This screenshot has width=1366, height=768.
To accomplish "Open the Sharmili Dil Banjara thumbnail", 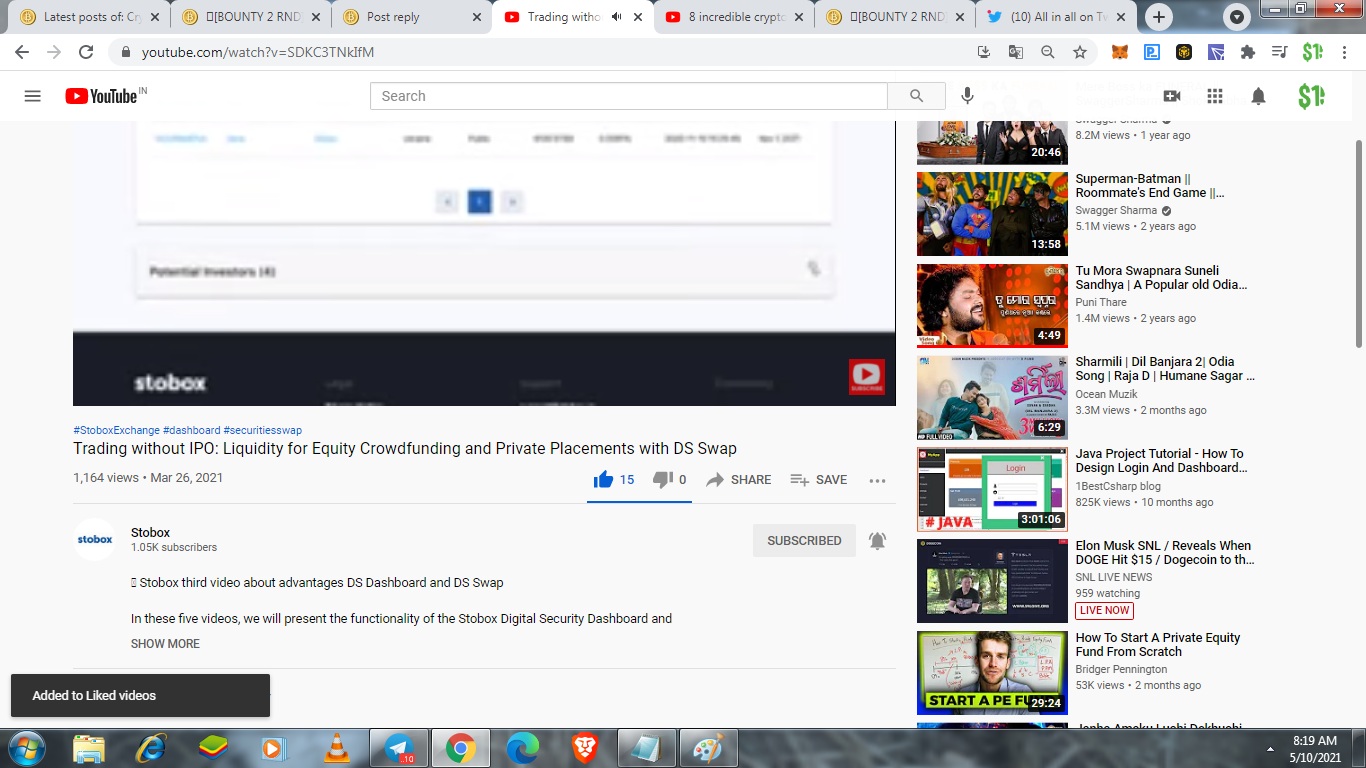I will (x=992, y=398).
